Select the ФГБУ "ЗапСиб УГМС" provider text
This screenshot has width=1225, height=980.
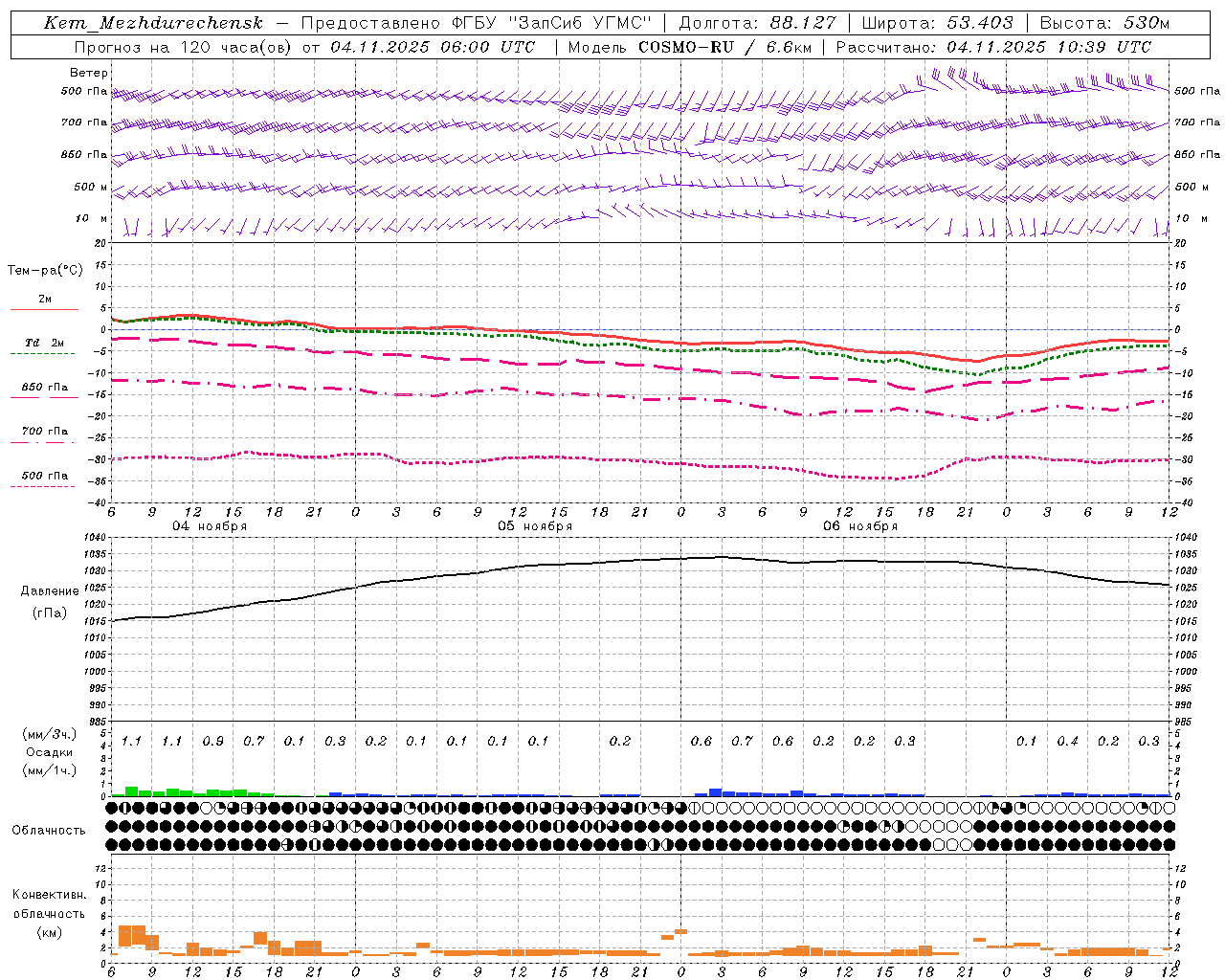tap(551, 23)
